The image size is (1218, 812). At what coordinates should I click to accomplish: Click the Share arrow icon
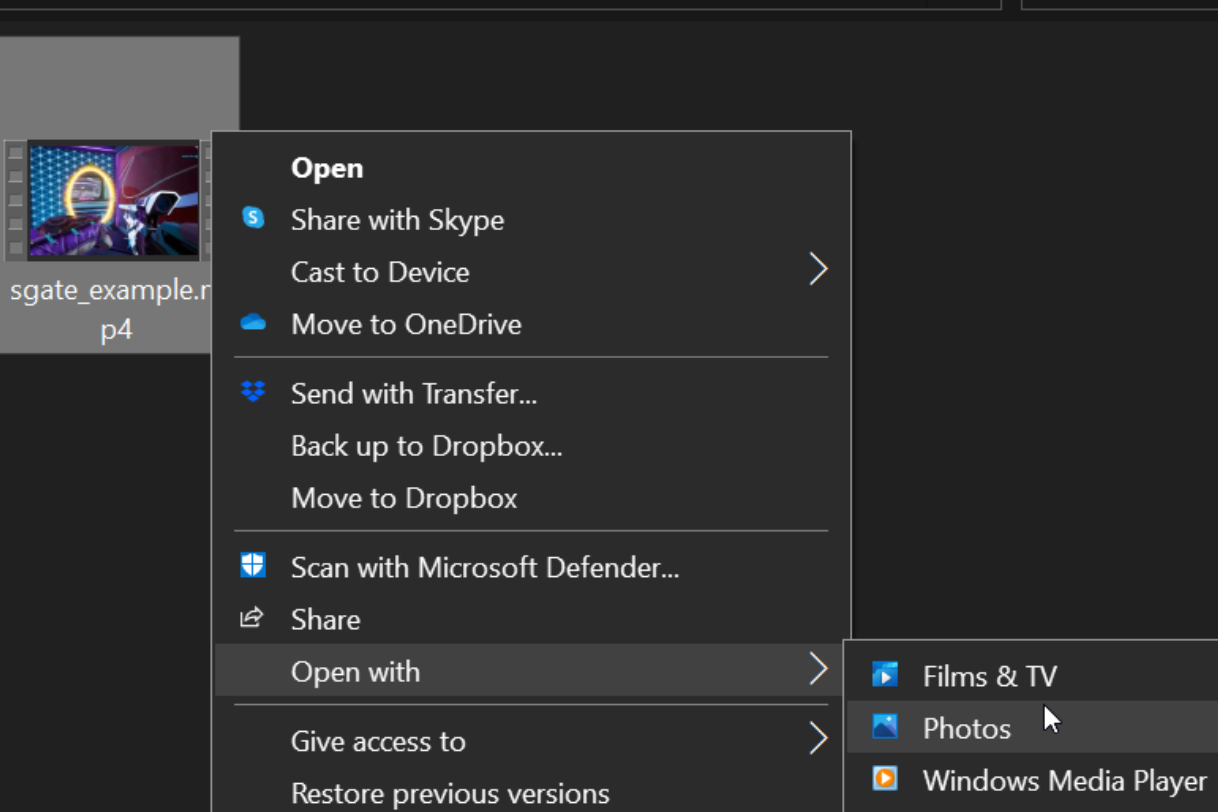pyautogui.click(x=252, y=617)
